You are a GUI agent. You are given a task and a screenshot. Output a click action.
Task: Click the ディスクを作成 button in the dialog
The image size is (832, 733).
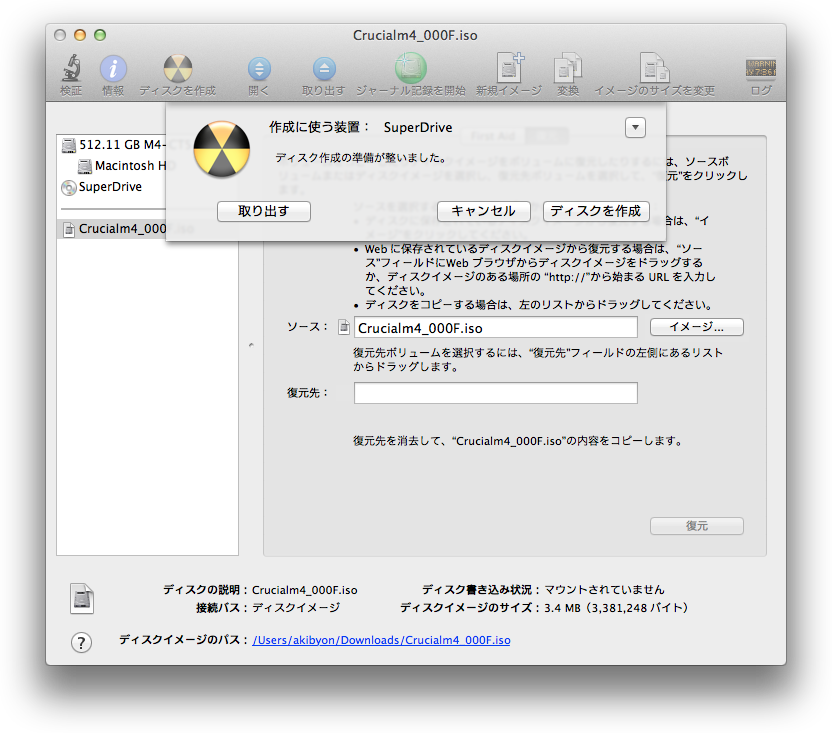[x=596, y=211]
